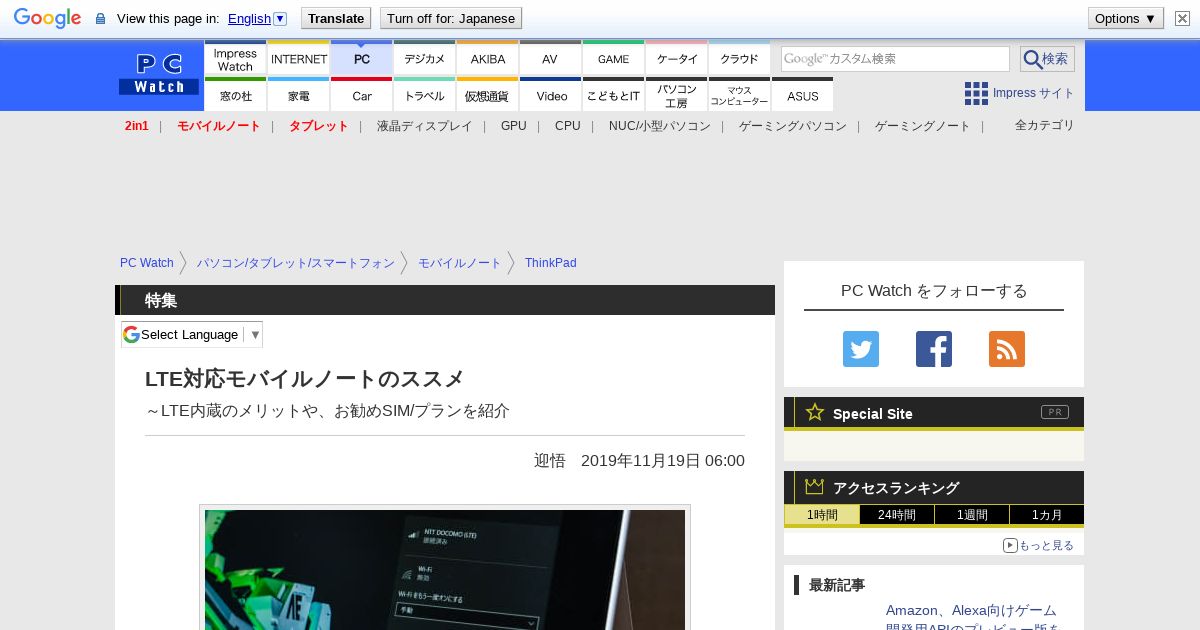Open the トラベル nav tab
Screen dimensions: 1200x630
tap(425, 95)
